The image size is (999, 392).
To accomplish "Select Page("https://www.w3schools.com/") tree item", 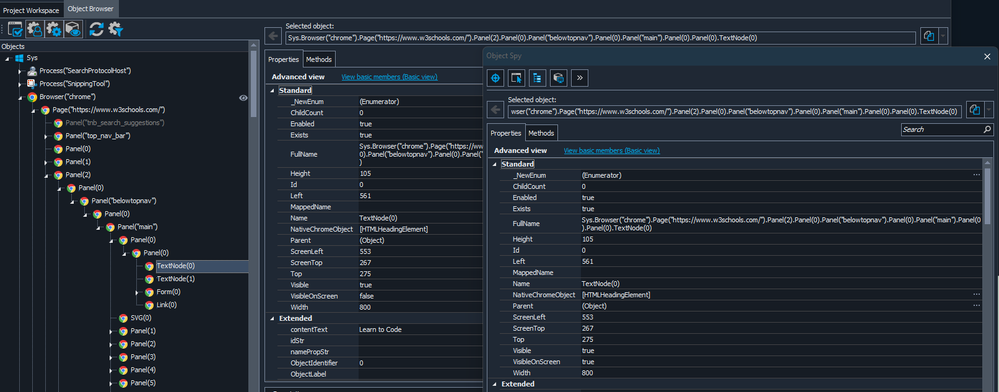I will coord(109,110).
